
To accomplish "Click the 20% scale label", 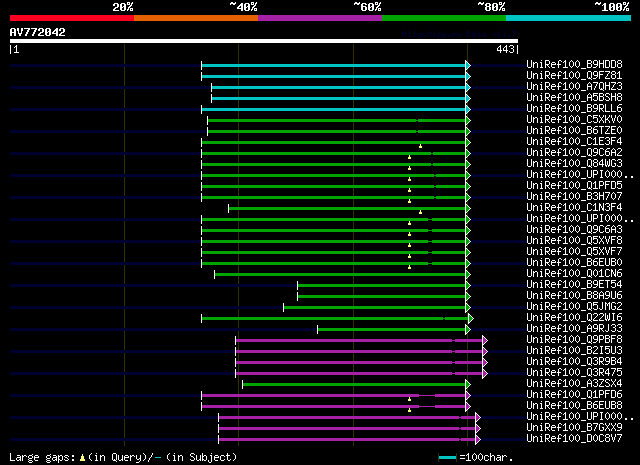I will pyautogui.click(x=123, y=7).
